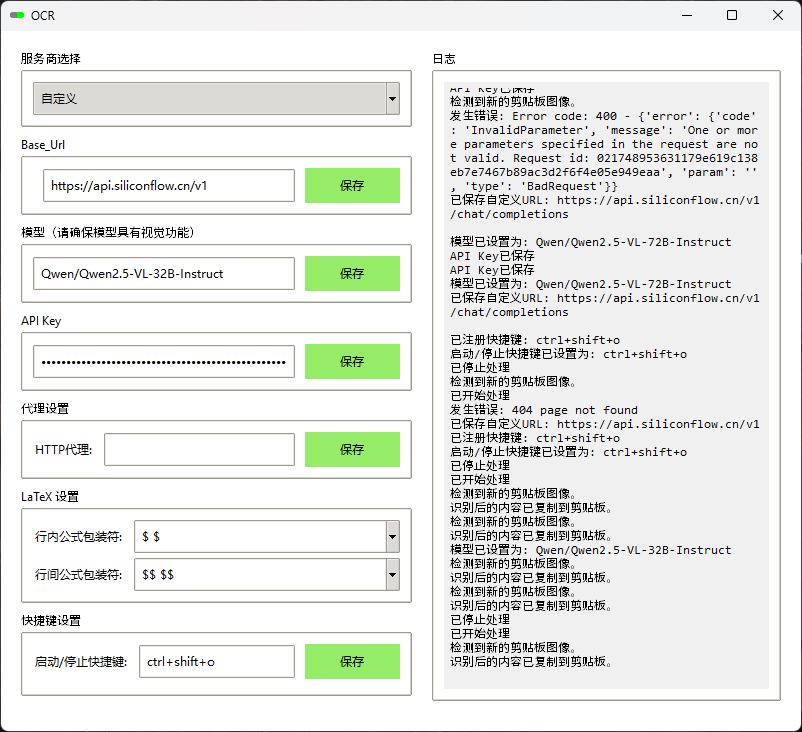The image size is (802, 732).
Task: Open the 服务商选择 dropdown showing 自定义
Action: tap(216, 99)
